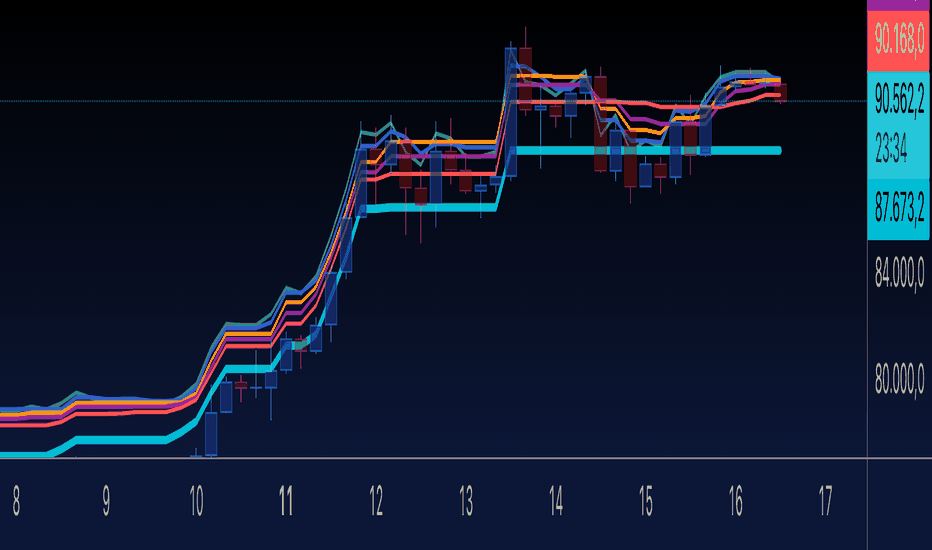The width and height of the screenshot is (932, 550).
Task: Click date 8 on the time axis
Action: tap(16, 501)
